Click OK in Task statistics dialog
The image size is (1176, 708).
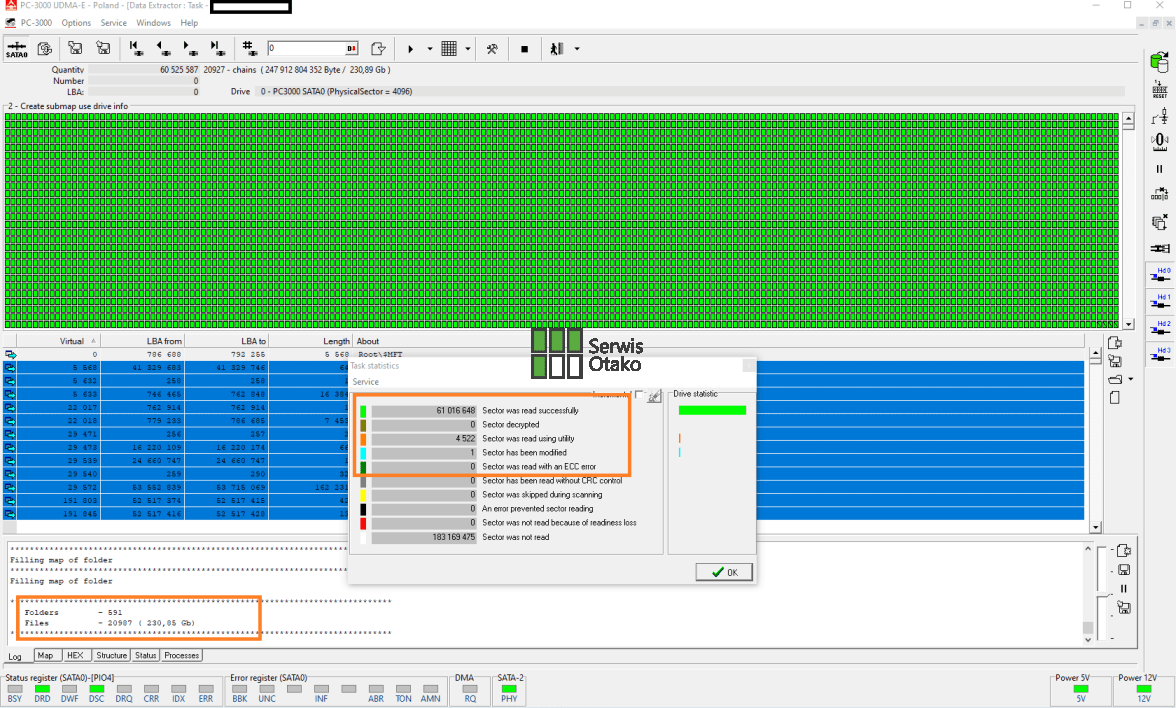click(725, 572)
